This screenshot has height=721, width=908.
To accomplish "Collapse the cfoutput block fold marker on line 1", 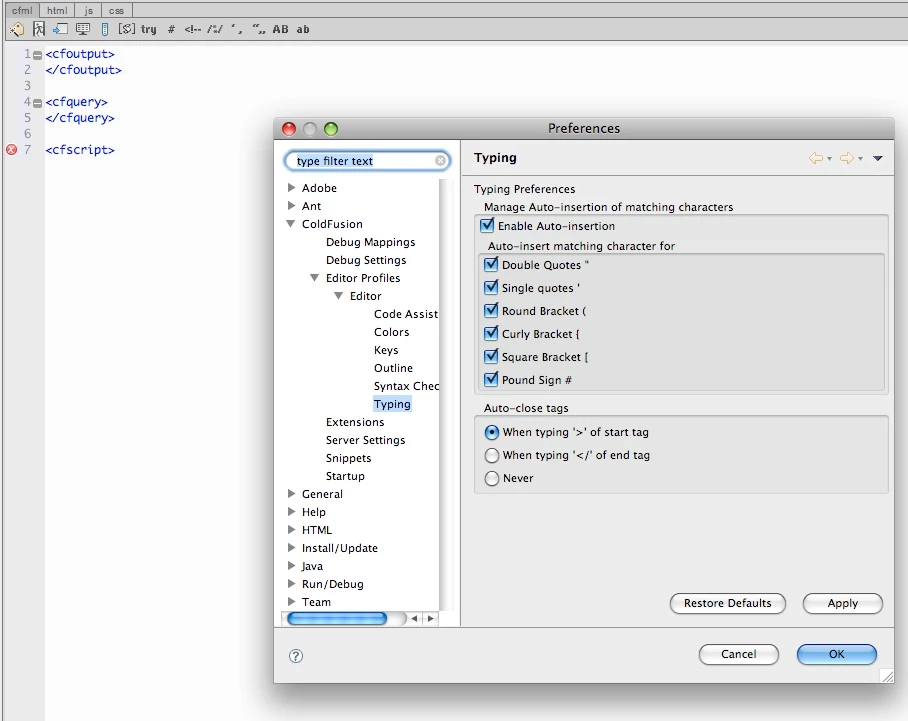I will pyautogui.click(x=37, y=56).
